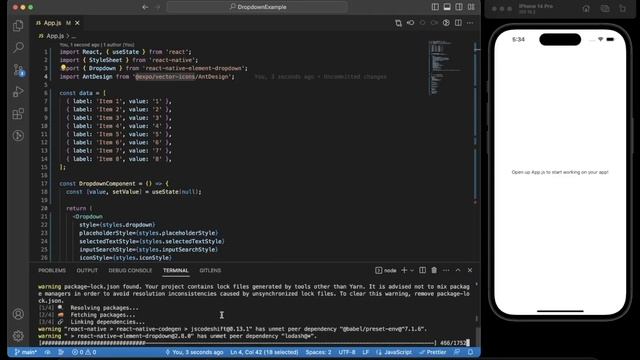Viewport: 640px width, 360px height.
Task: Toggle the bottom panel layout icon
Action: (447, 7)
